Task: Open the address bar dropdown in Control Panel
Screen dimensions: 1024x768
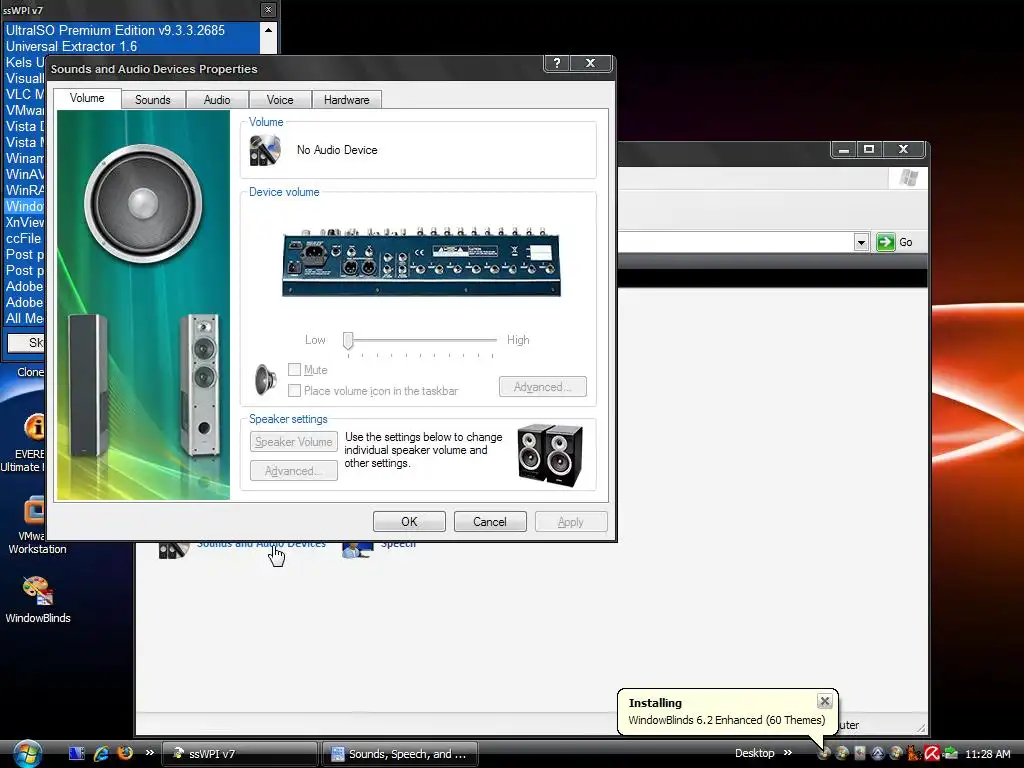Action: coord(861,242)
